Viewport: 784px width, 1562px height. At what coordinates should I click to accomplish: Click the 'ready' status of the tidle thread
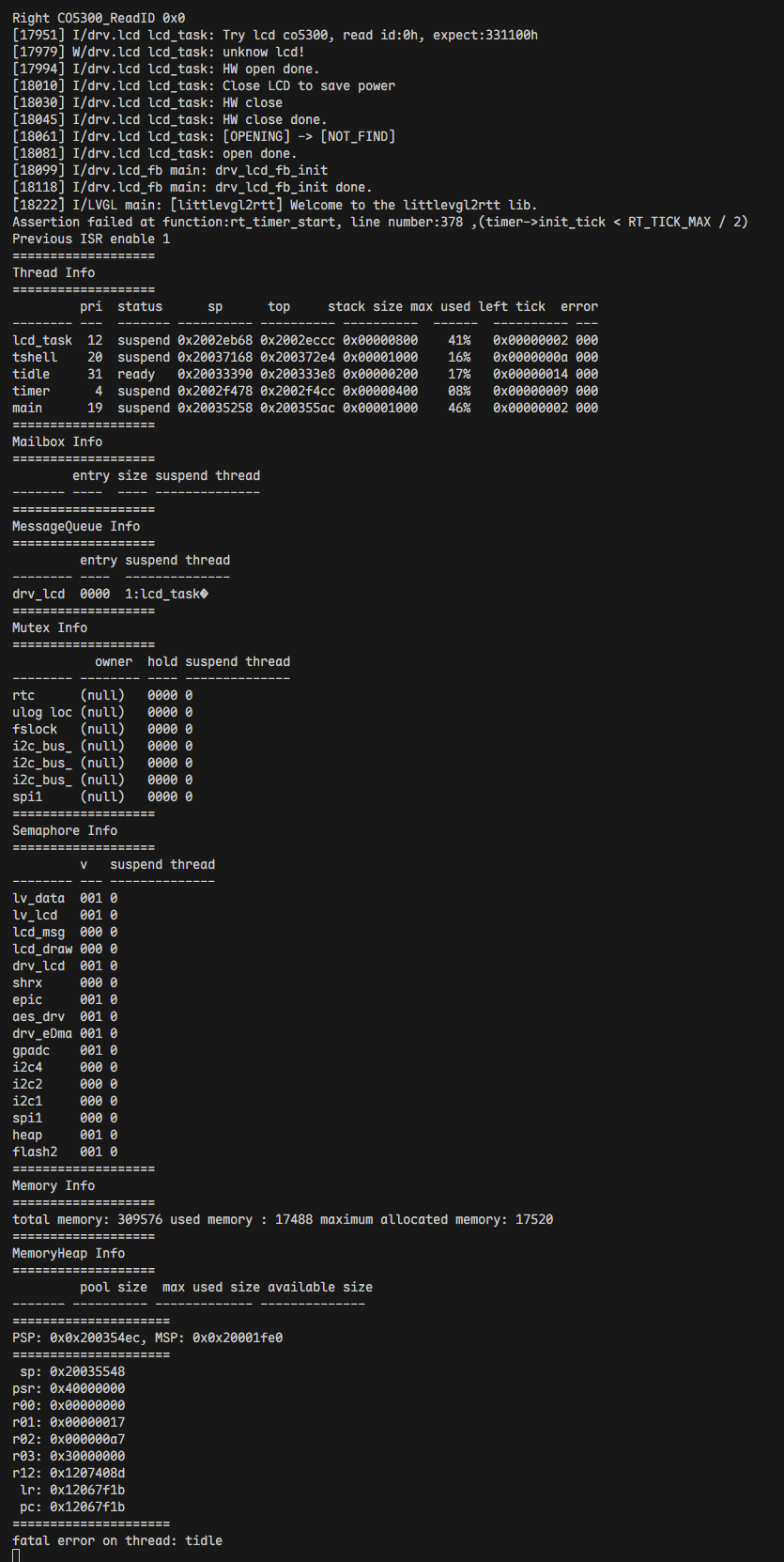coord(136,374)
